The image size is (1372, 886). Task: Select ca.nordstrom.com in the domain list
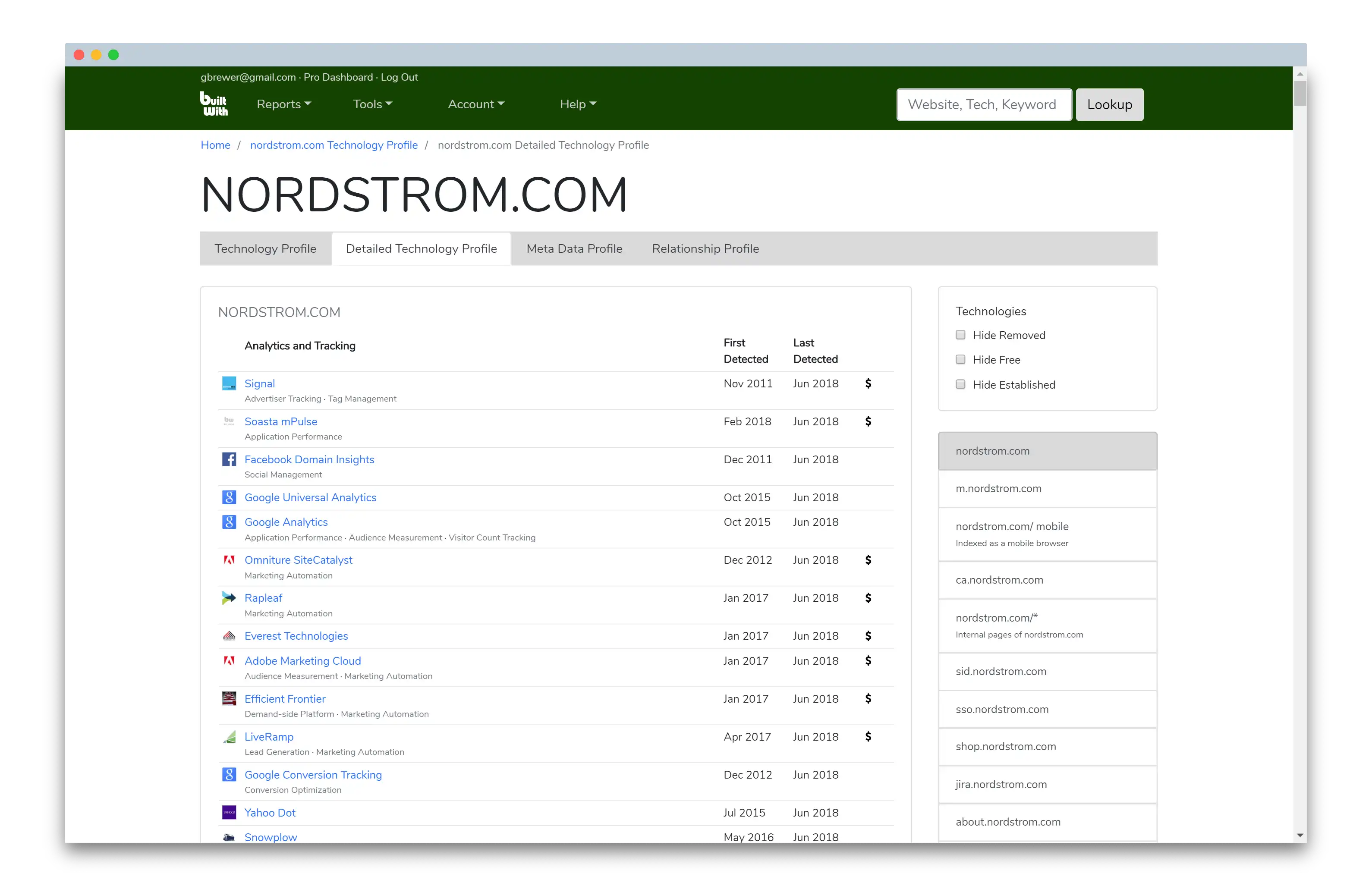1047,580
